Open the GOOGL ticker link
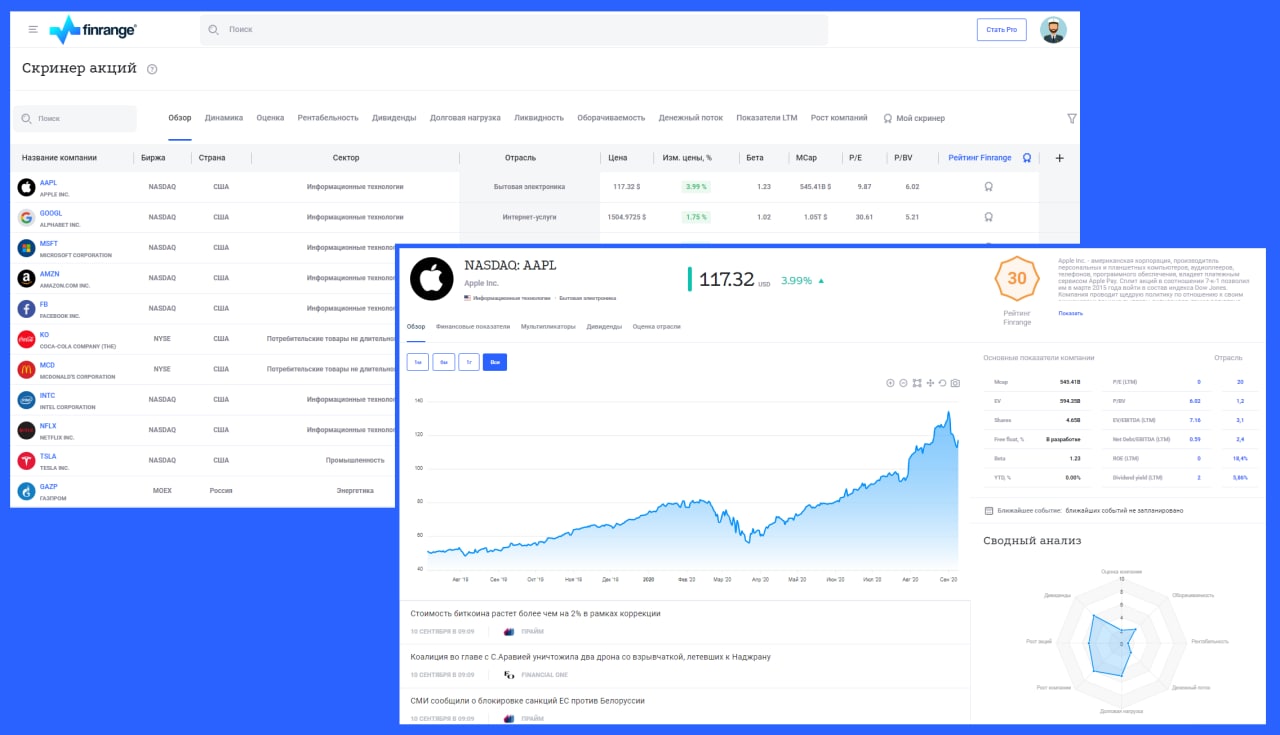This screenshot has height=735, width=1280. pyautogui.click(x=51, y=213)
